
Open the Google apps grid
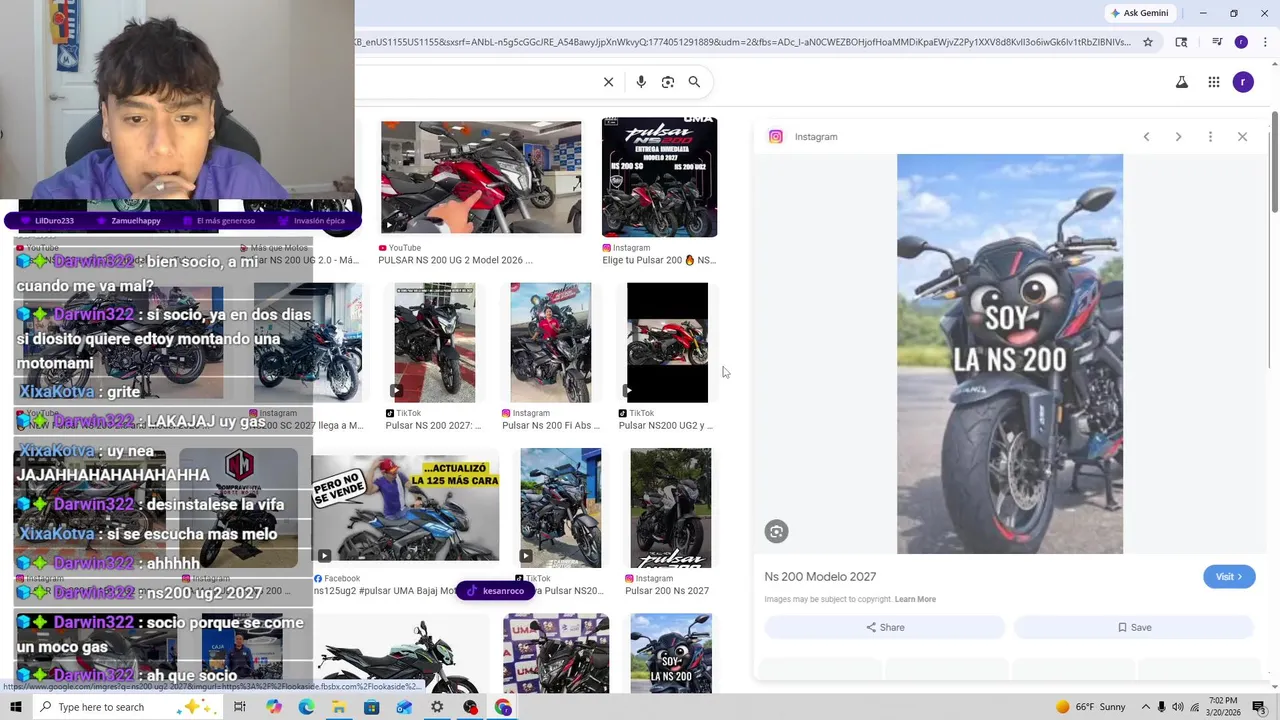1214,82
